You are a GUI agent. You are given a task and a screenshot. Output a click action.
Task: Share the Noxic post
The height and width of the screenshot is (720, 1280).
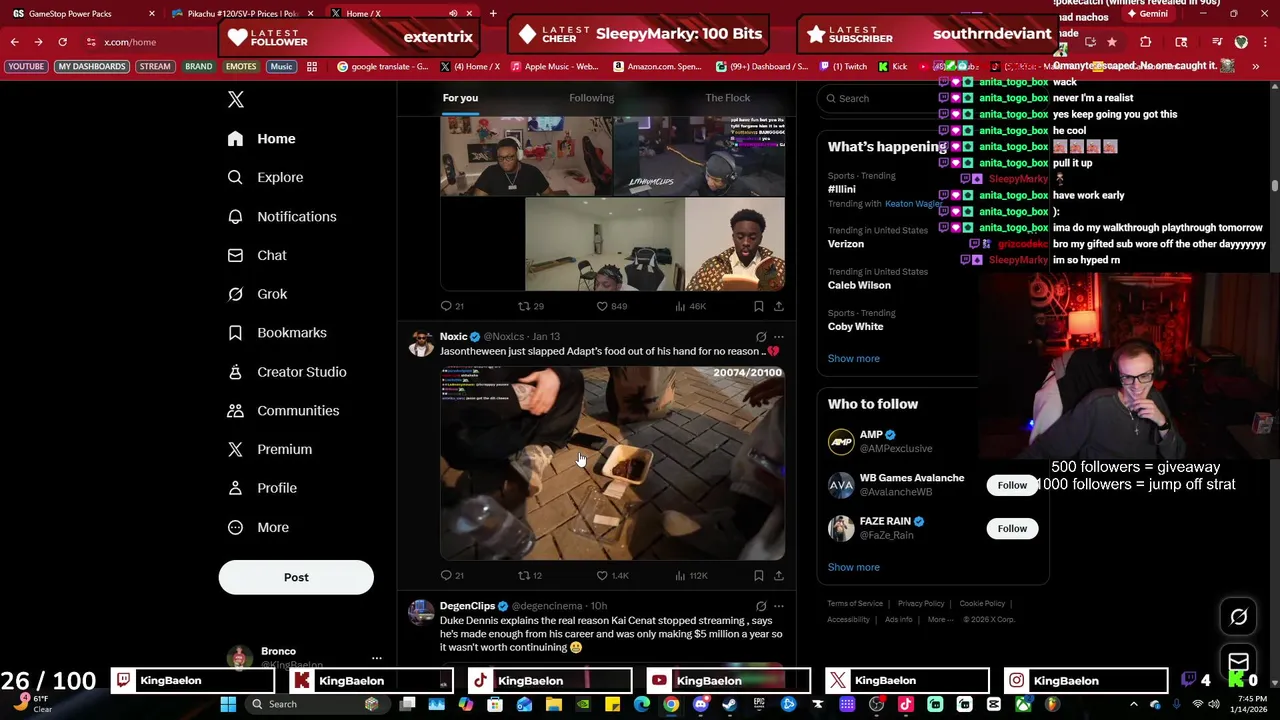[x=779, y=576]
